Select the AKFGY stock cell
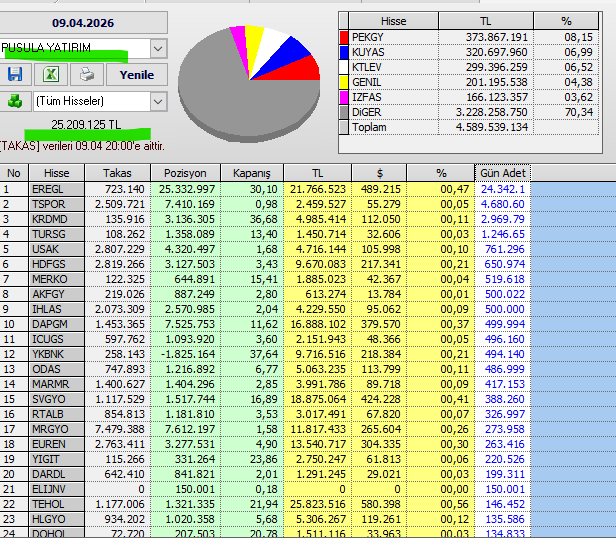This screenshot has height=538, width=616. point(57,294)
